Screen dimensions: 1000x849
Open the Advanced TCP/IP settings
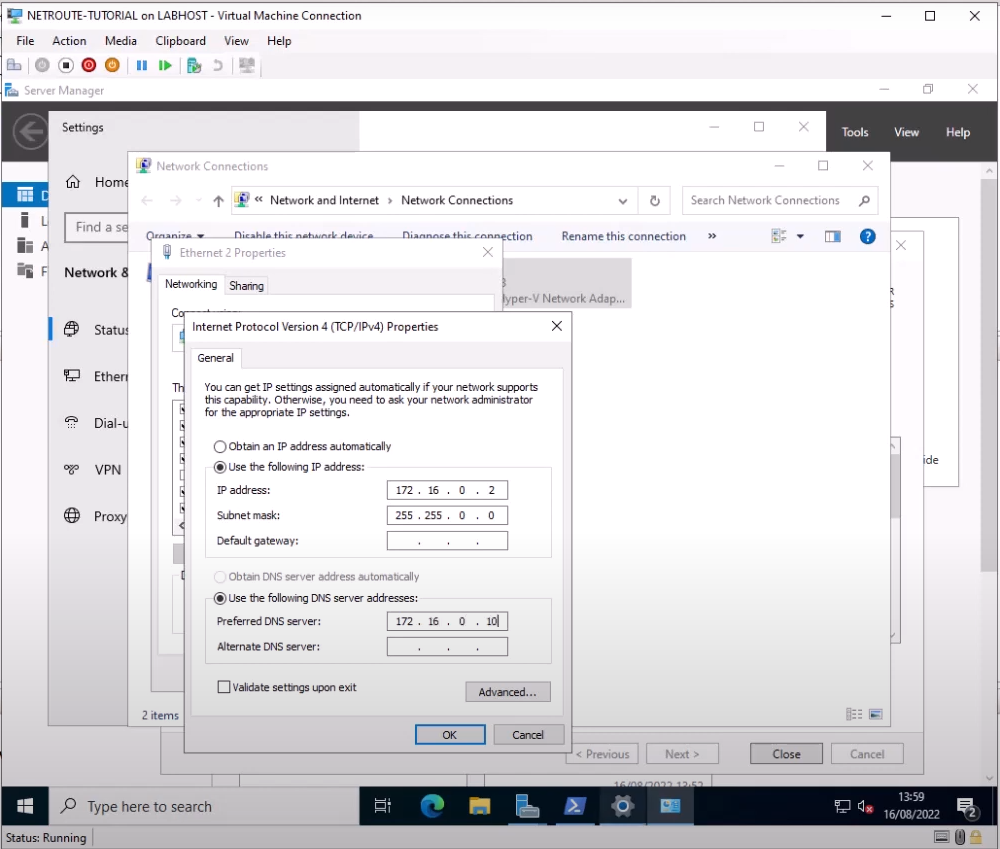[507, 691]
